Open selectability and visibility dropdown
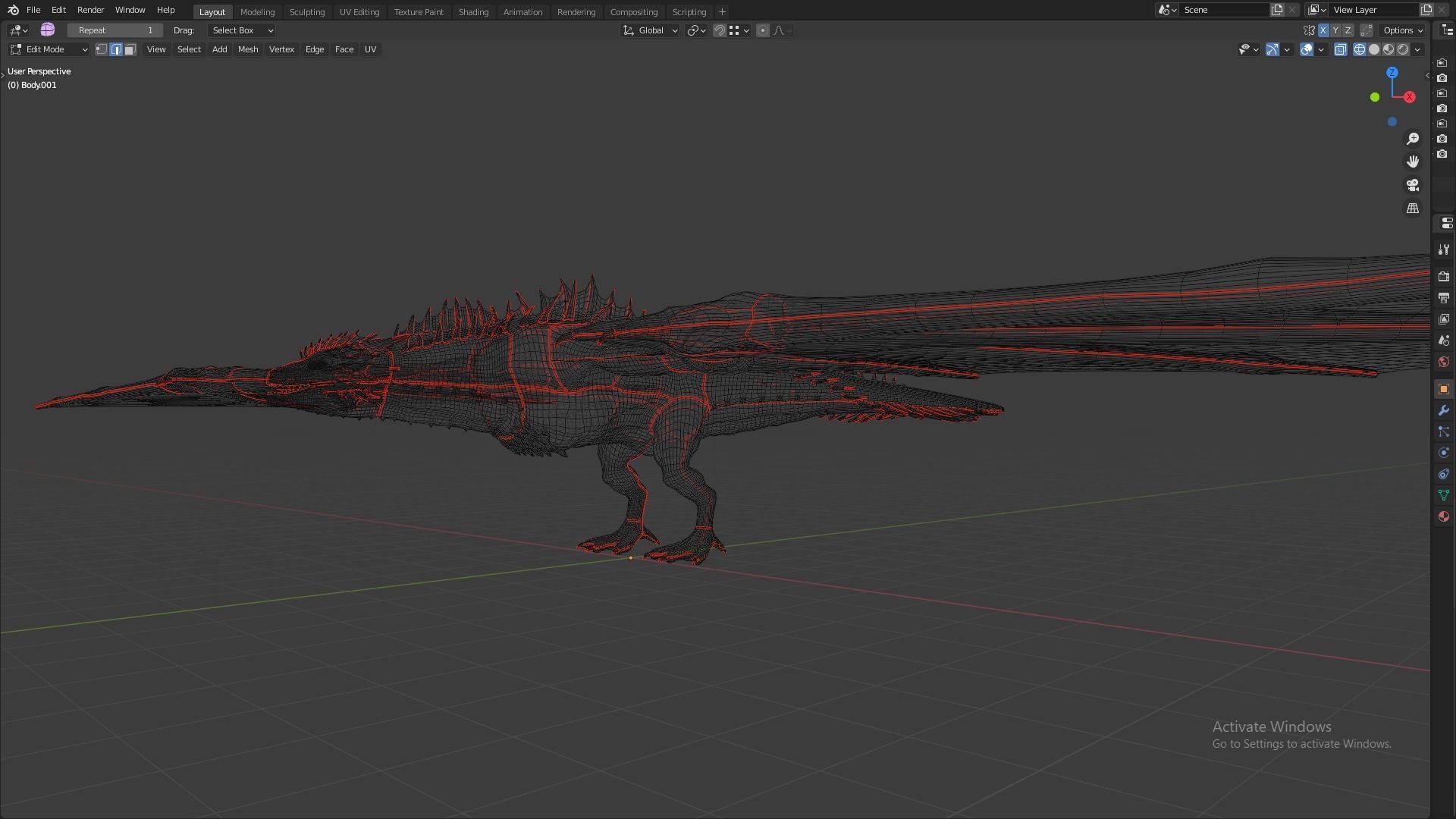This screenshot has width=1456, height=819. (x=1248, y=49)
